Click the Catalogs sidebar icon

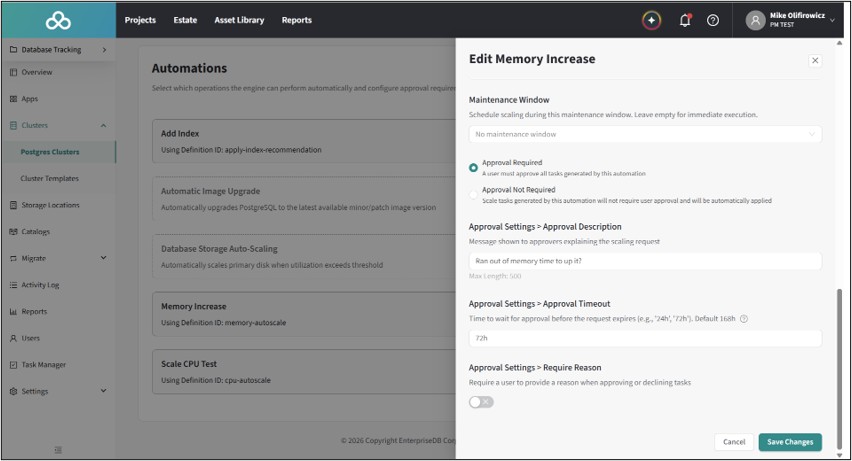(x=14, y=232)
